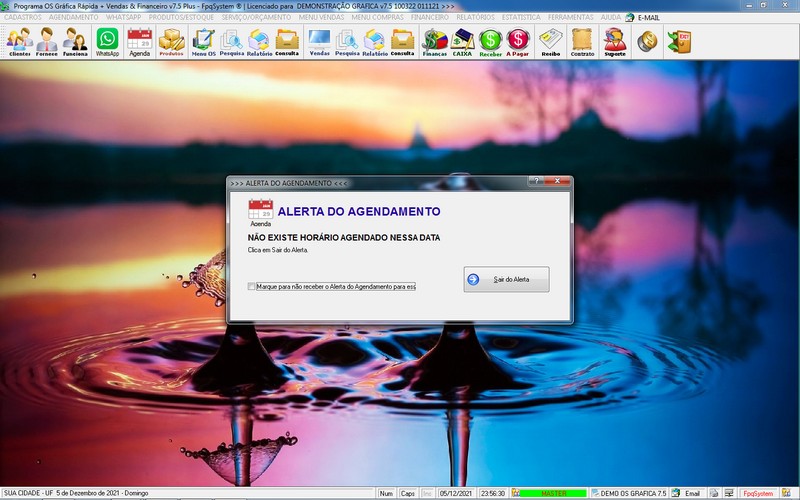Tick the 'Marque para não receber o Alerta' checkbox
The height and width of the screenshot is (500, 800).
click(x=251, y=287)
